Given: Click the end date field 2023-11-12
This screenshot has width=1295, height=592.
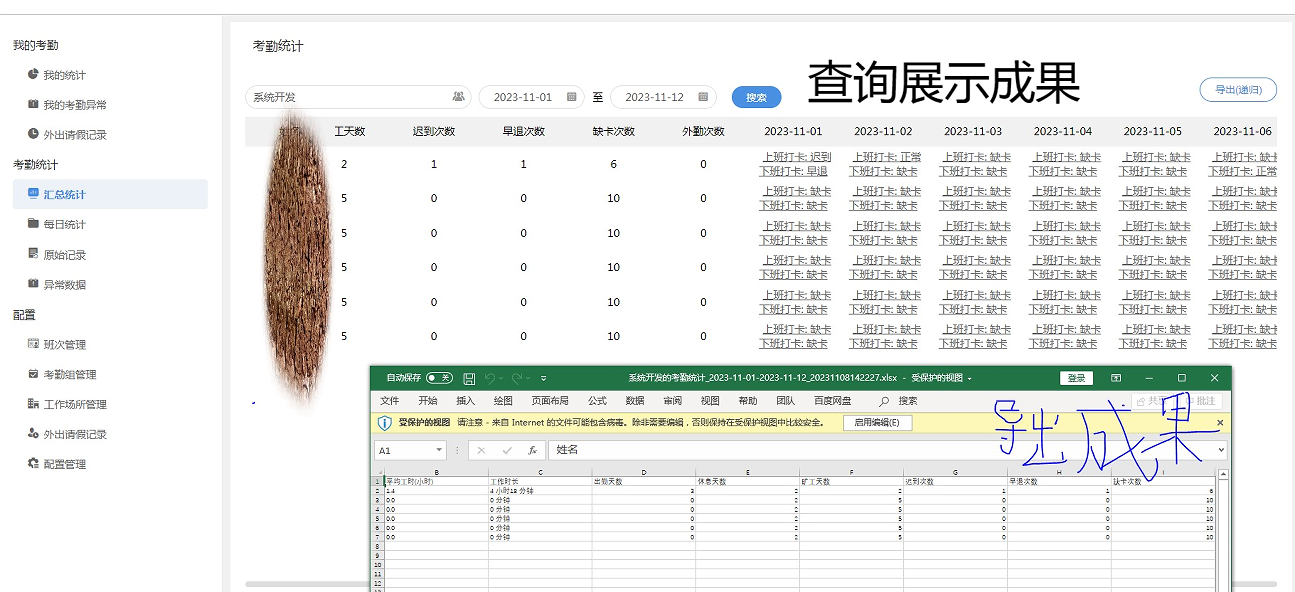Looking at the screenshot, I should tap(654, 97).
